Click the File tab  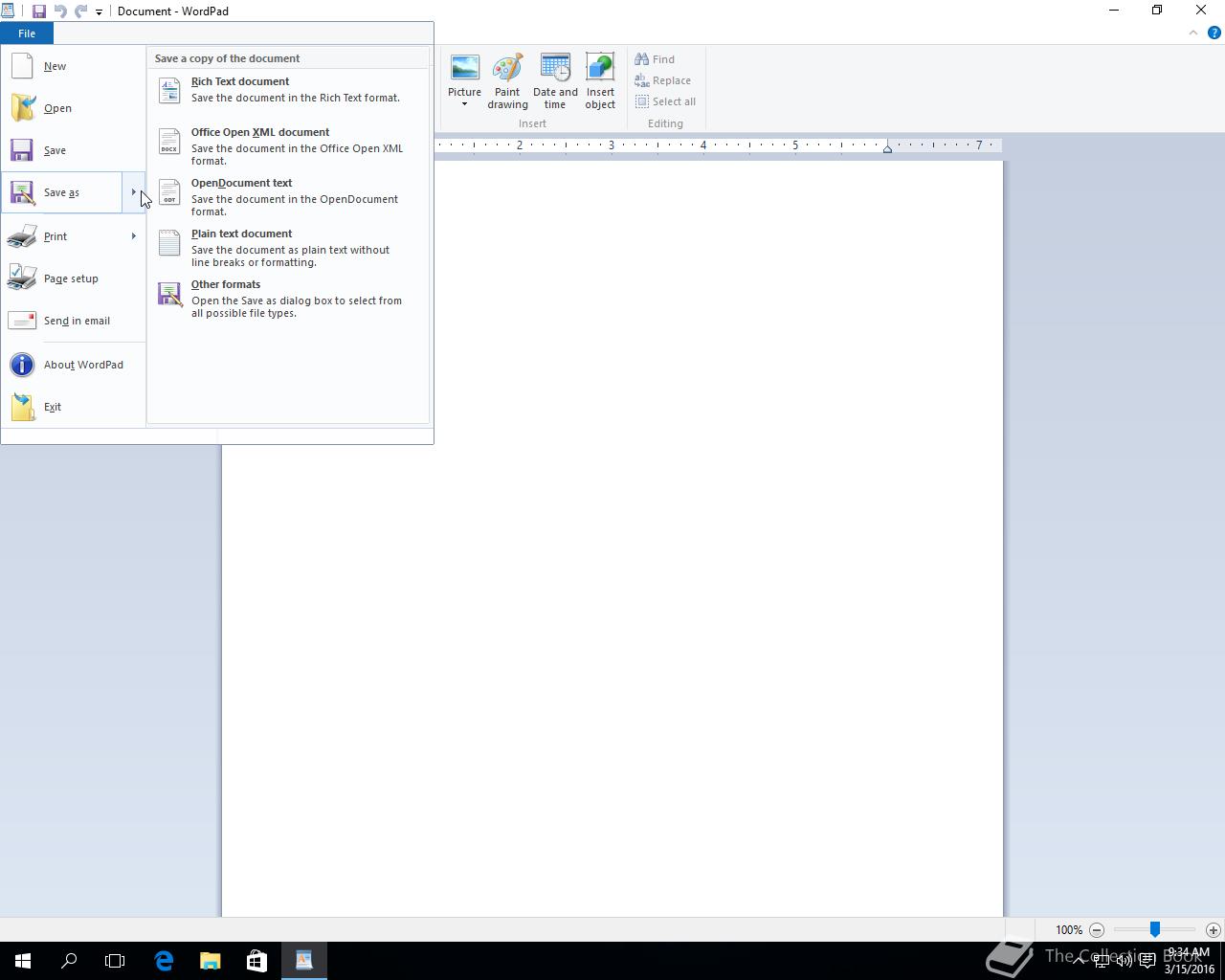(27, 33)
